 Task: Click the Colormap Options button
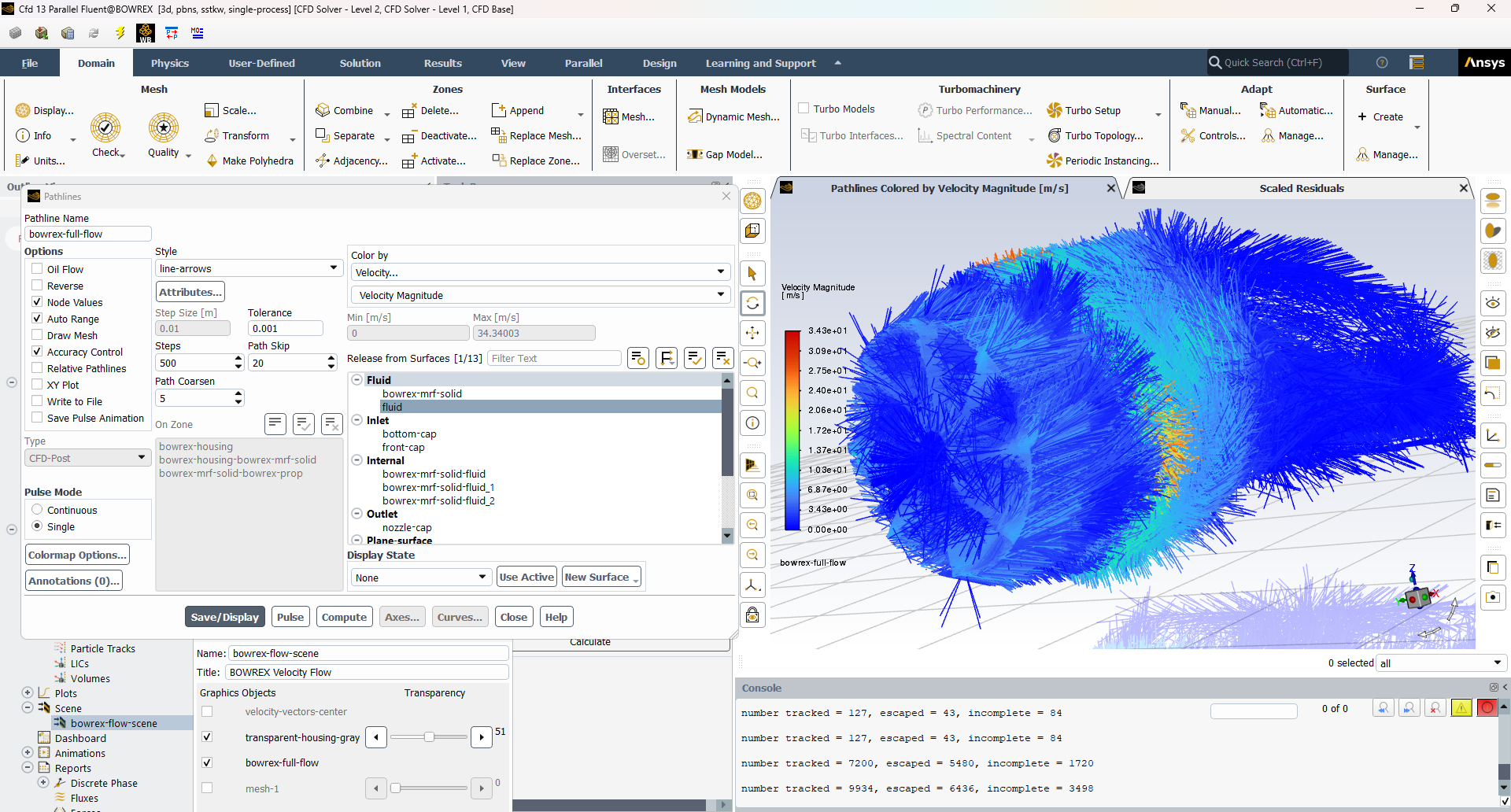pyautogui.click(x=77, y=555)
